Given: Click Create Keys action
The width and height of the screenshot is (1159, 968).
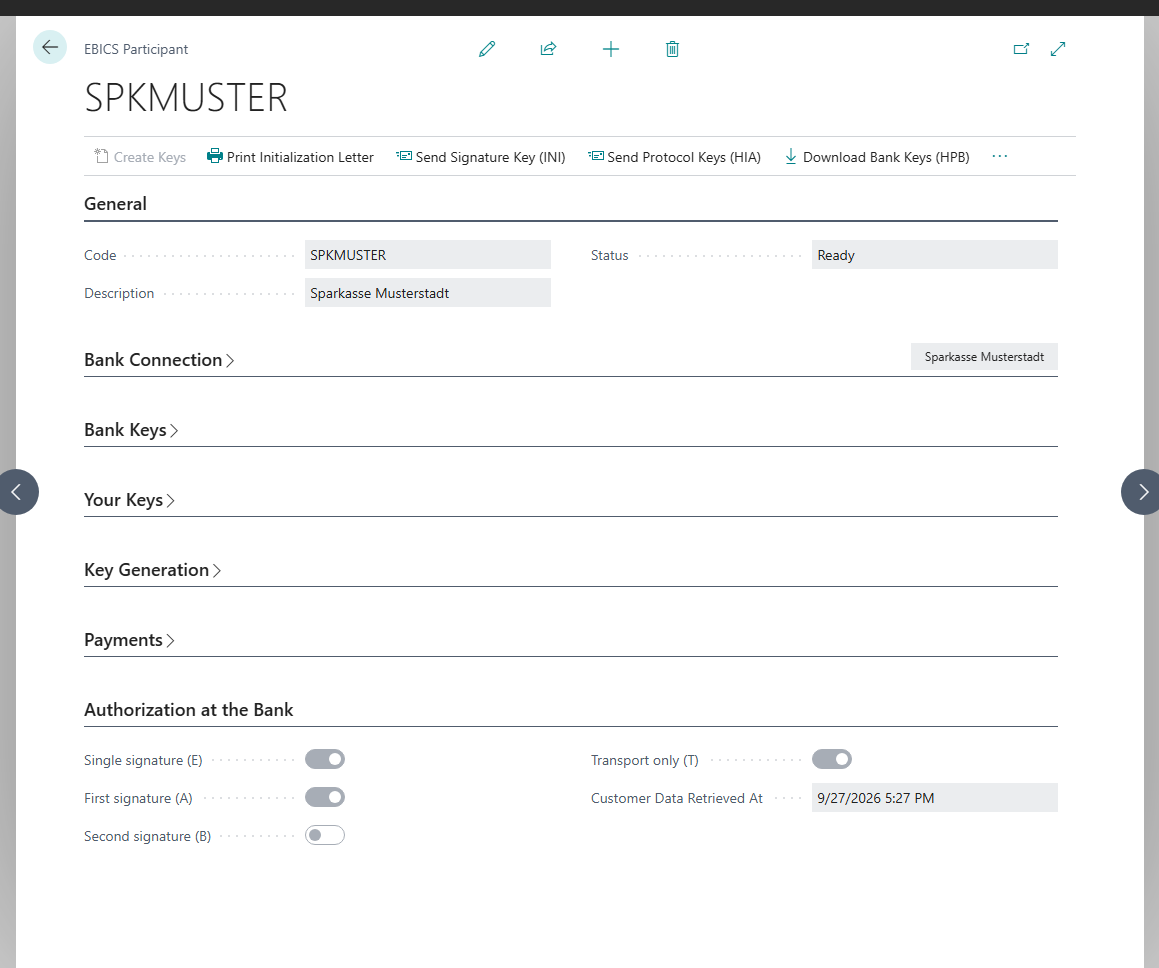Looking at the screenshot, I should tap(140, 157).
